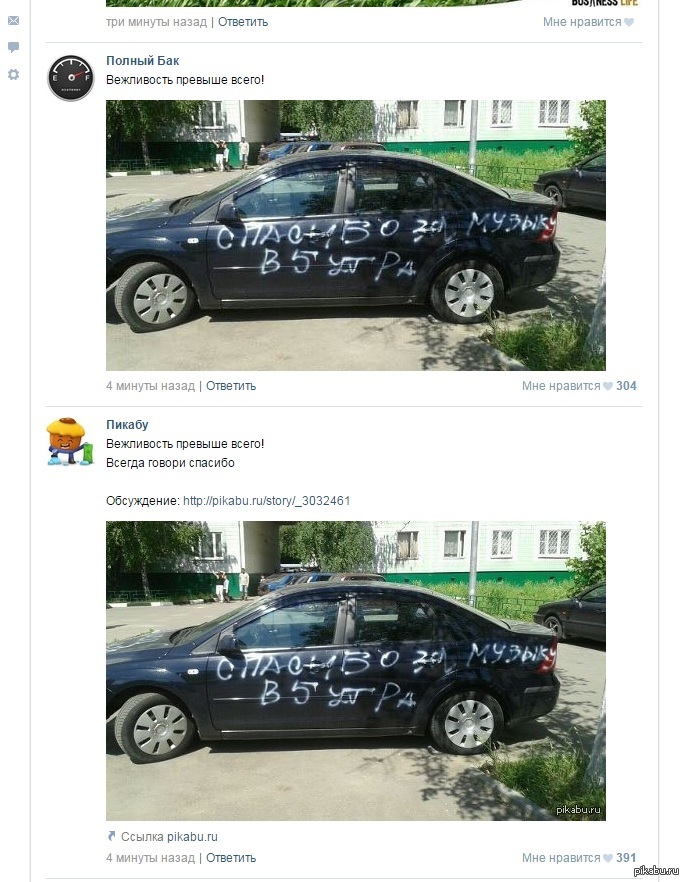This screenshot has height=882, width=684.
Task: Click heart icon next to 391 likes
Action: pos(608,858)
